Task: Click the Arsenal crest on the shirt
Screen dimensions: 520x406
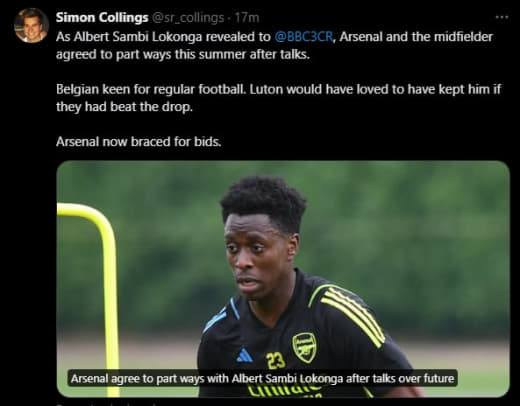Action: pos(304,348)
